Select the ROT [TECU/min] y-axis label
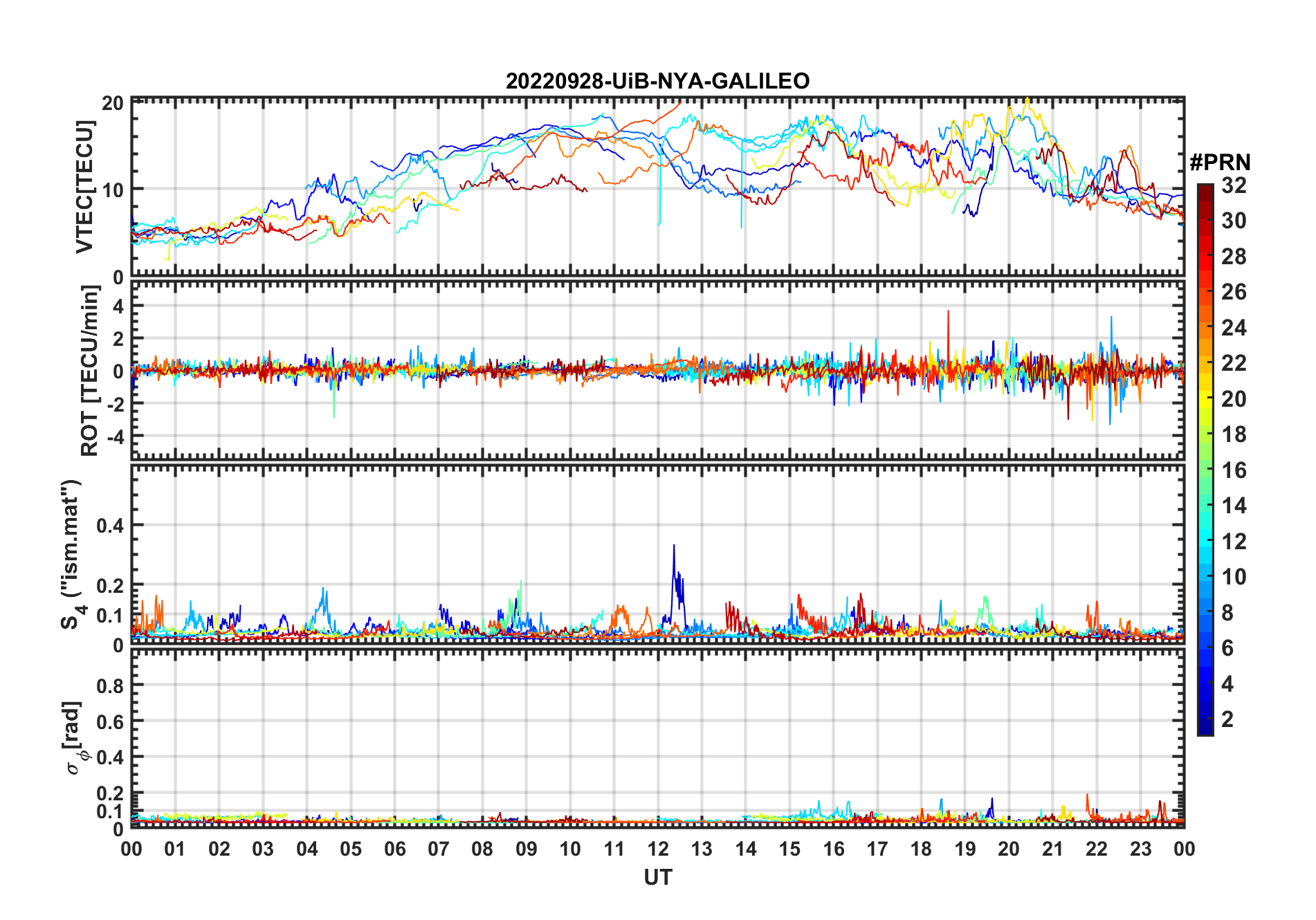The width and height of the screenshot is (1316, 920). coord(90,370)
